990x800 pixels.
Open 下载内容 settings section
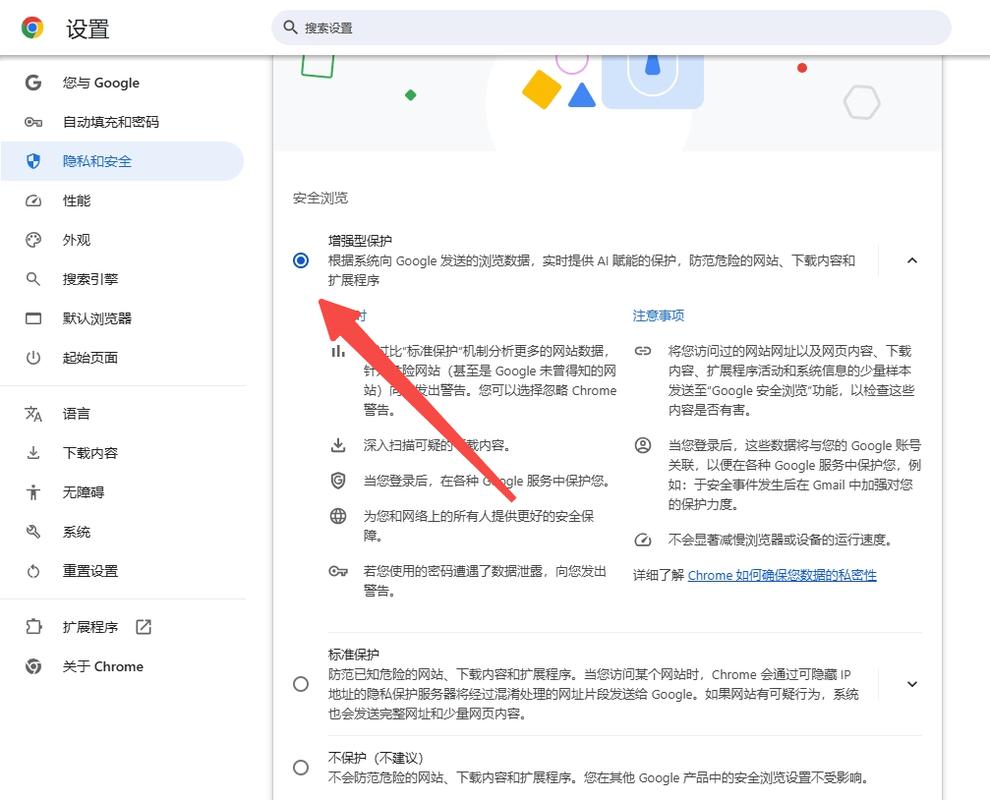coord(122,453)
